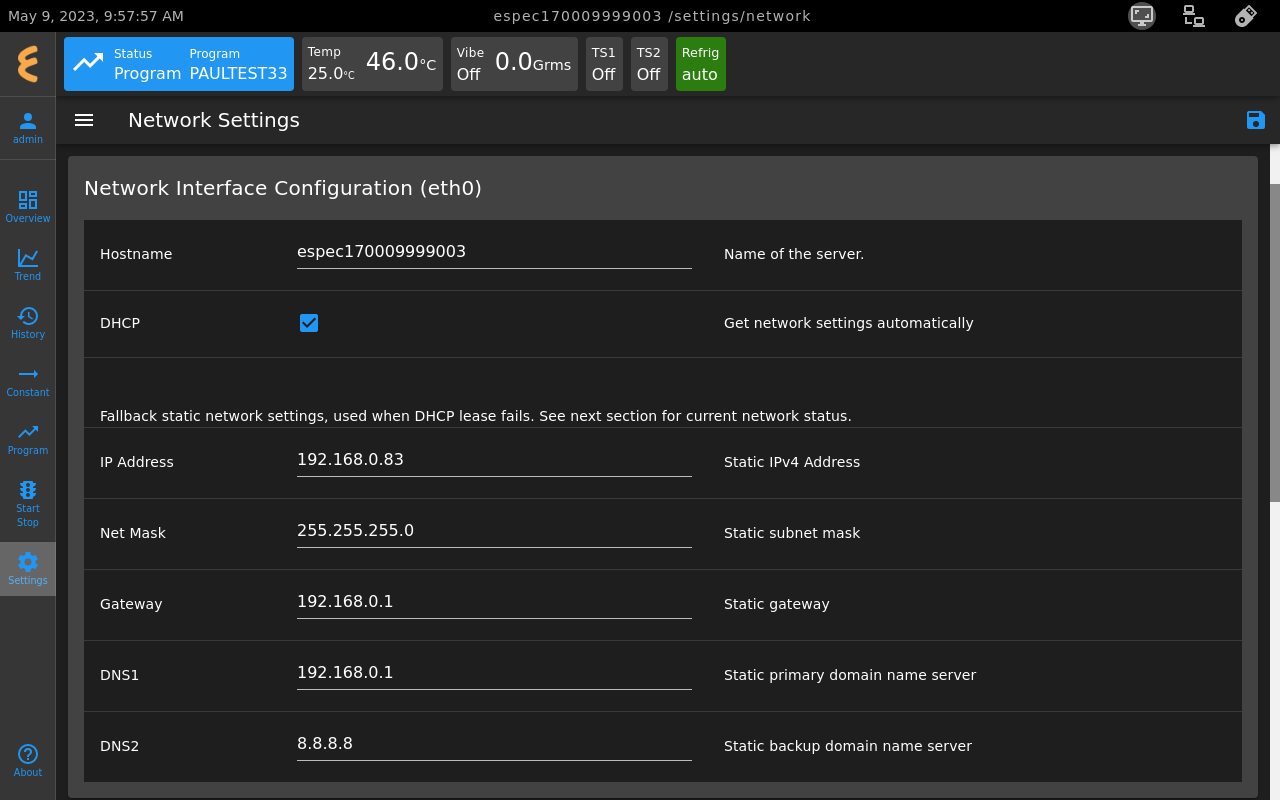Open the About help page
1280x800 pixels.
click(x=28, y=760)
